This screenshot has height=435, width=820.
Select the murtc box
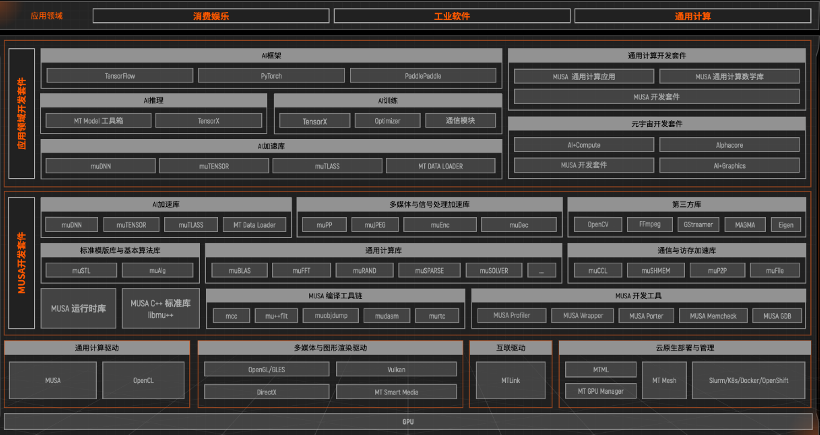(x=437, y=316)
